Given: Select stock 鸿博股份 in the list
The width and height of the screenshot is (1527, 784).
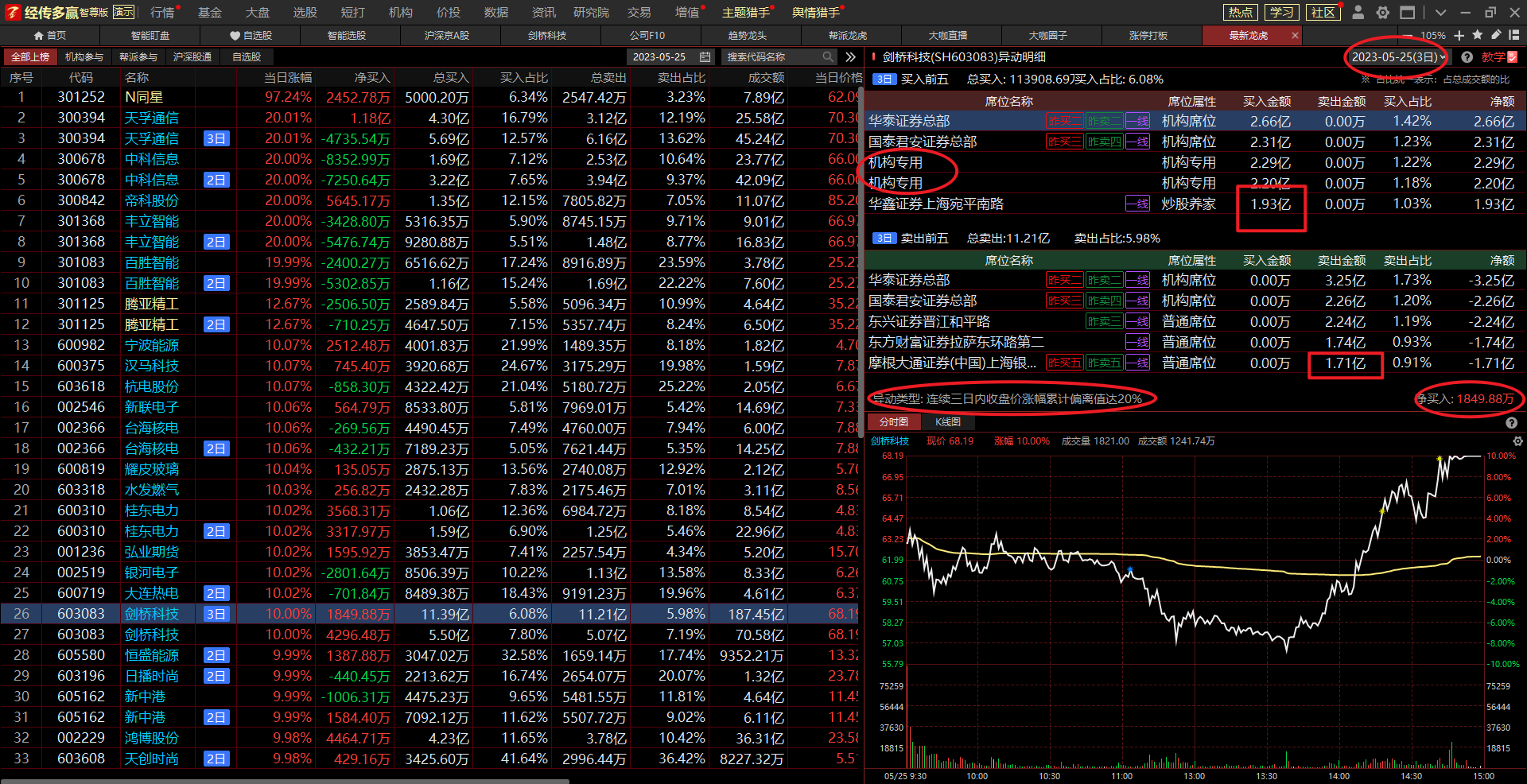Looking at the screenshot, I should (152, 738).
